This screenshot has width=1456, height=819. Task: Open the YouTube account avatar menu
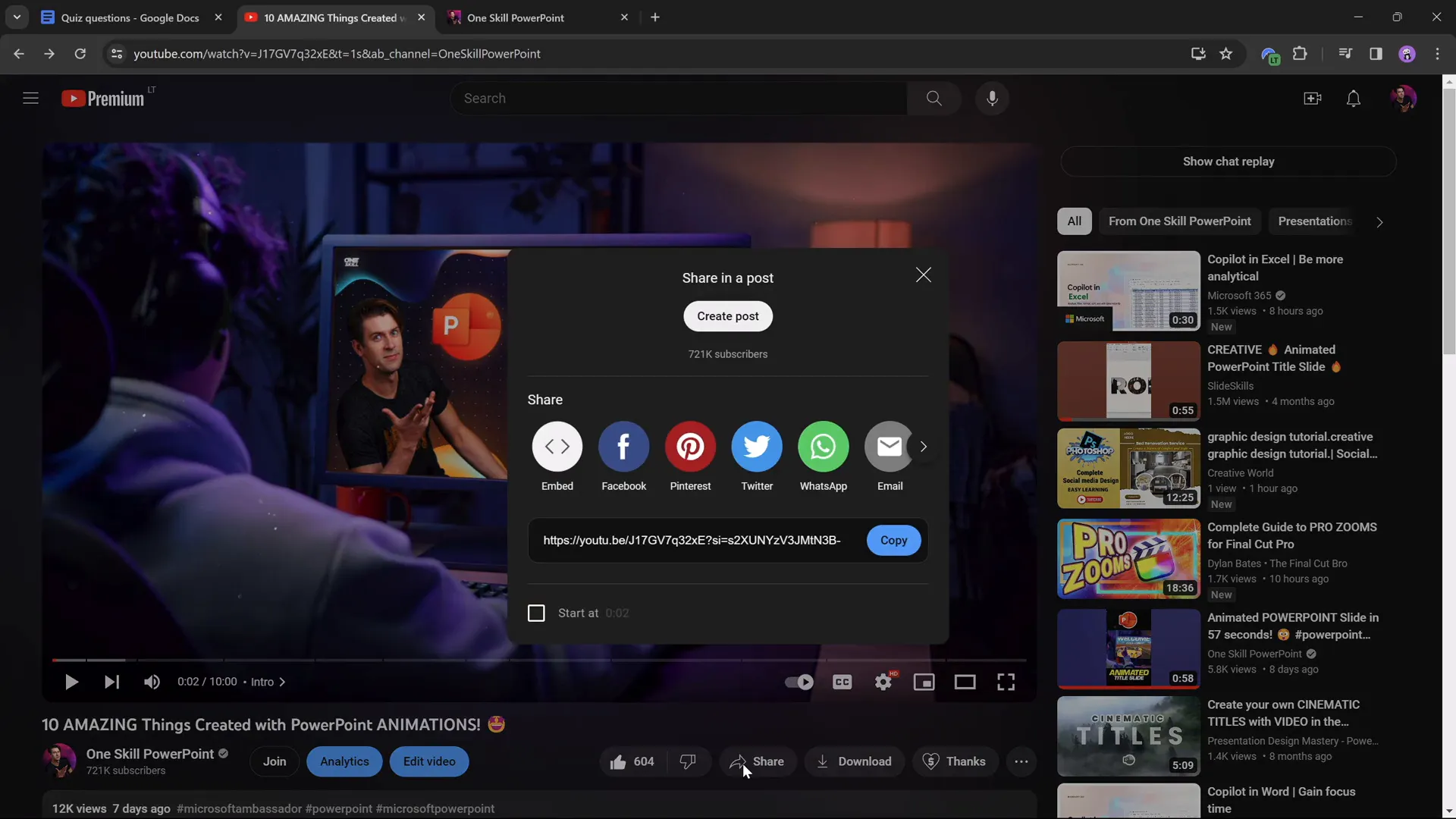click(x=1403, y=99)
